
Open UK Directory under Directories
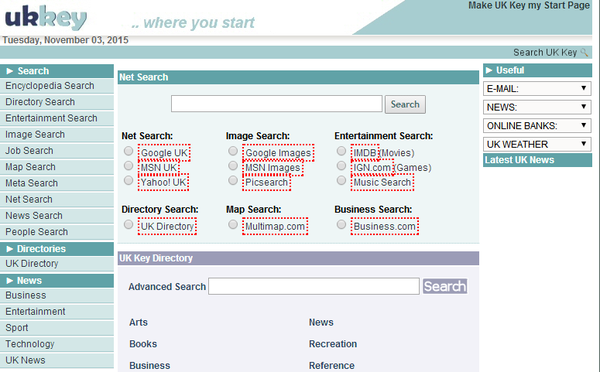(57, 264)
